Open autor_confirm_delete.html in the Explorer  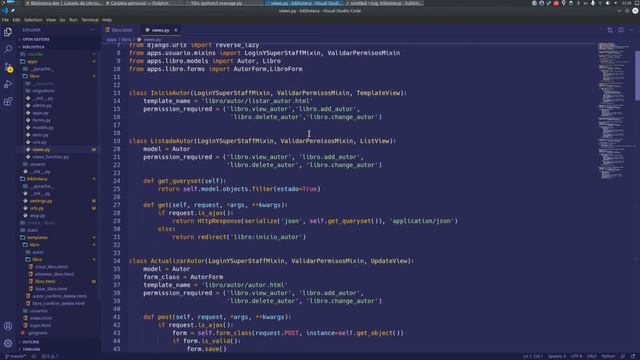(59, 296)
